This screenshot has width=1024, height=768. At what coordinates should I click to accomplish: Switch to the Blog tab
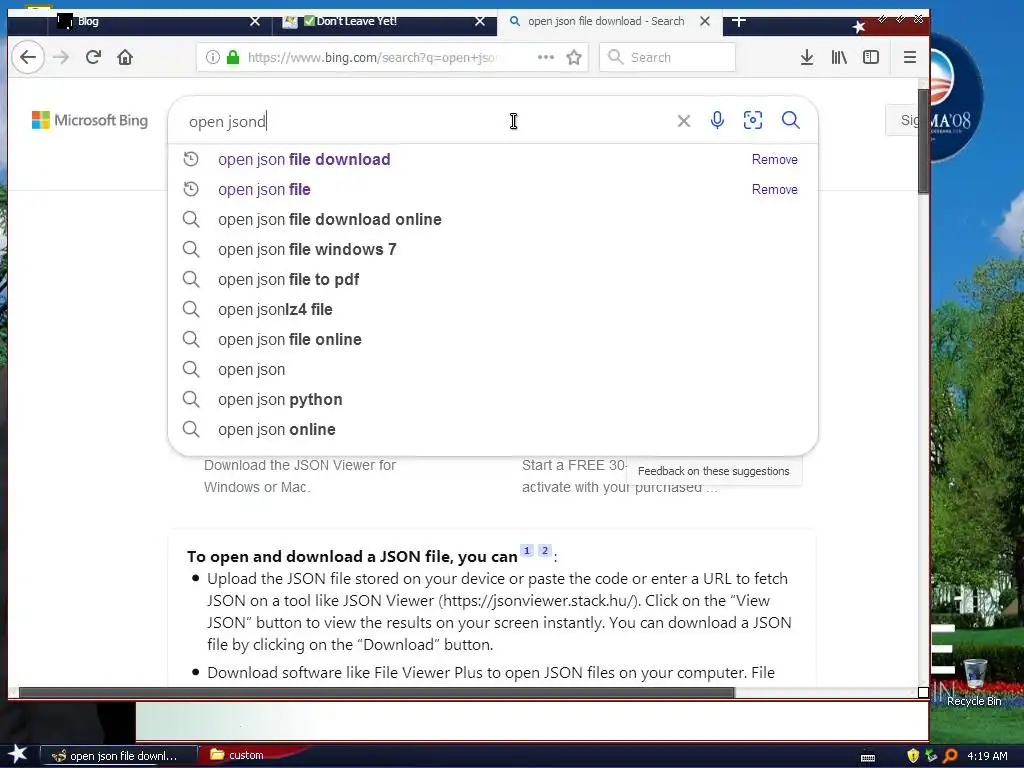pos(157,22)
